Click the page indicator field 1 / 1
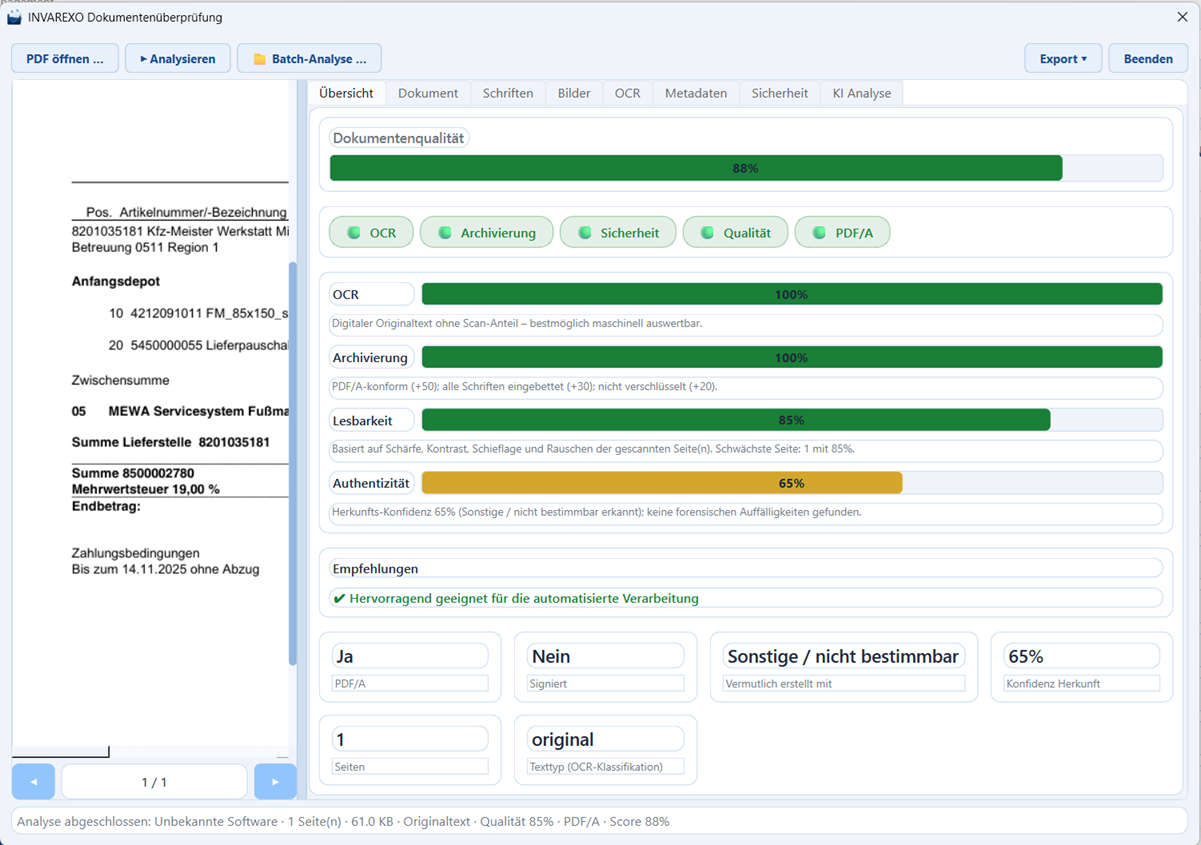This screenshot has height=845, width=1201. [x=154, y=782]
